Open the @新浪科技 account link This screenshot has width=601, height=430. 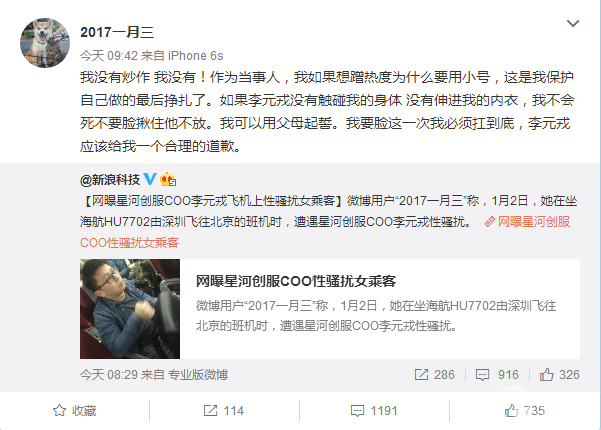pyautogui.click(x=110, y=179)
